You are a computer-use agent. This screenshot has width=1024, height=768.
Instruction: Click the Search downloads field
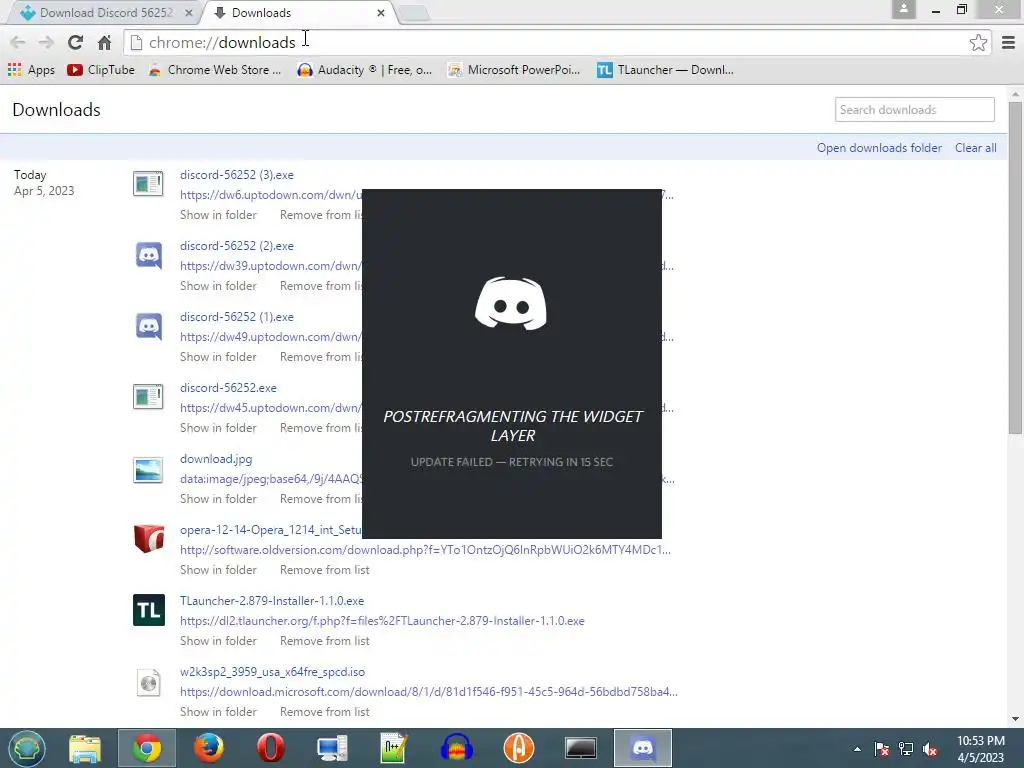[914, 110]
